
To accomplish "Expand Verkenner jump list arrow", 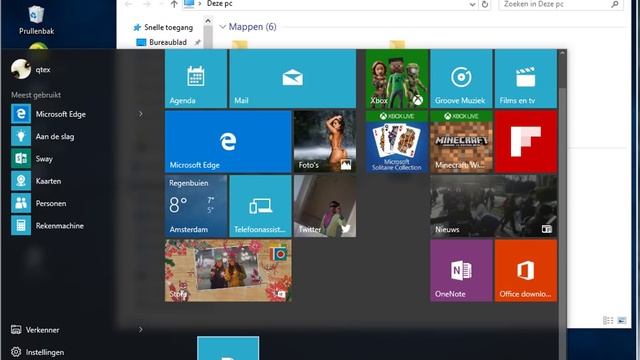I will [x=141, y=329].
